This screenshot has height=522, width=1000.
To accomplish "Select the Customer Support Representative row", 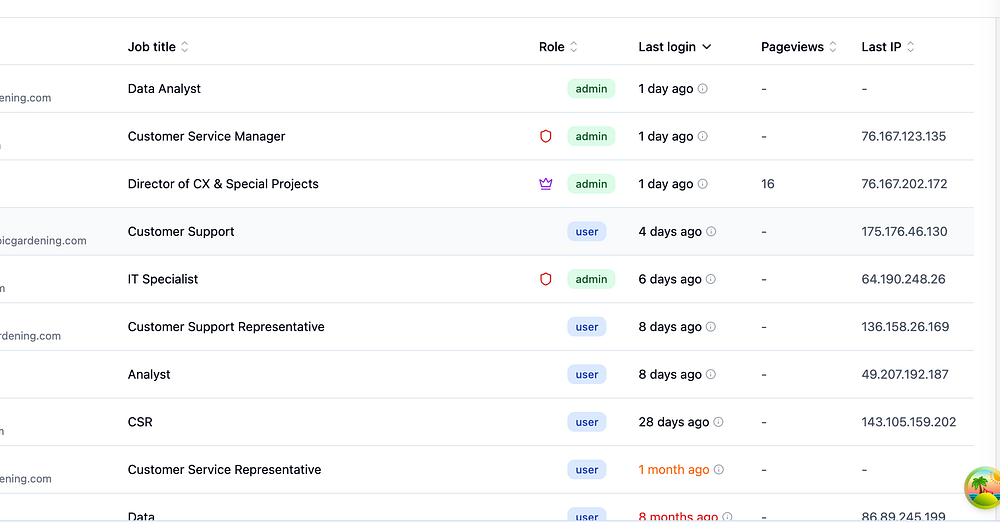I will coord(226,327).
